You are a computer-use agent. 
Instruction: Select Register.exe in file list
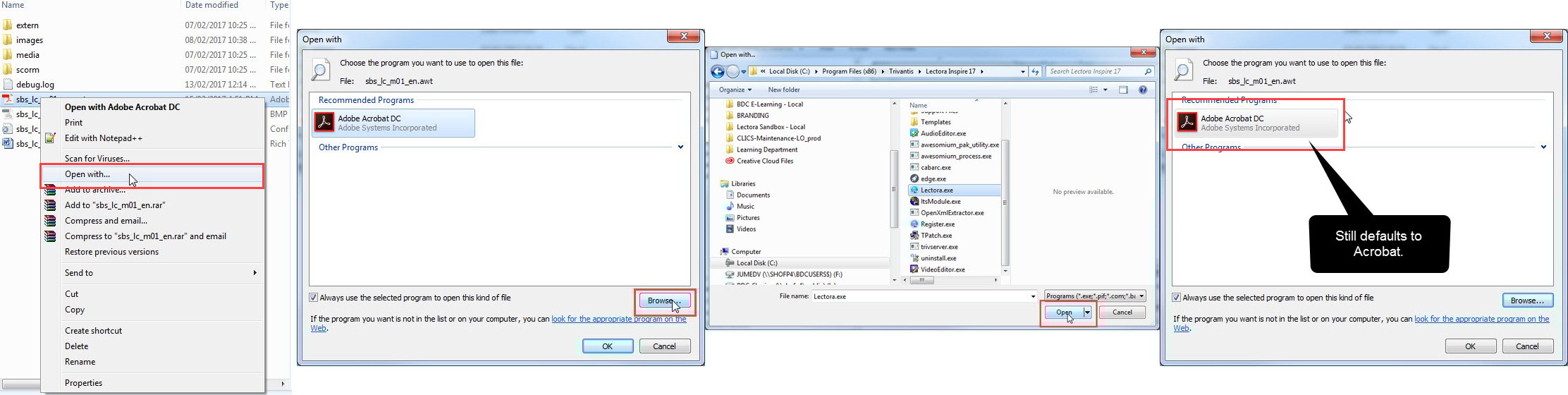(938, 224)
